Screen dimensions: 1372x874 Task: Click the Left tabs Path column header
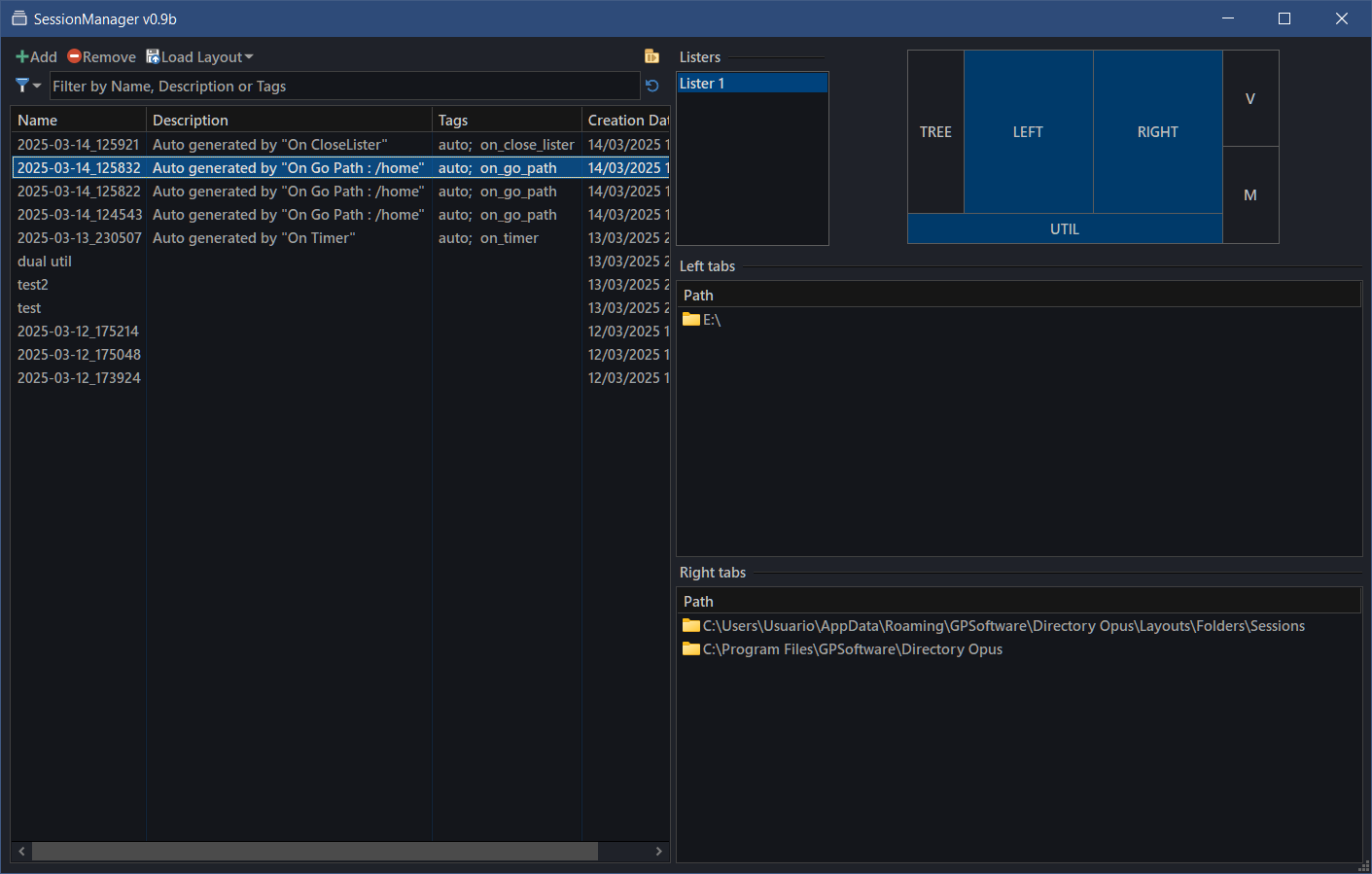(x=1019, y=295)
